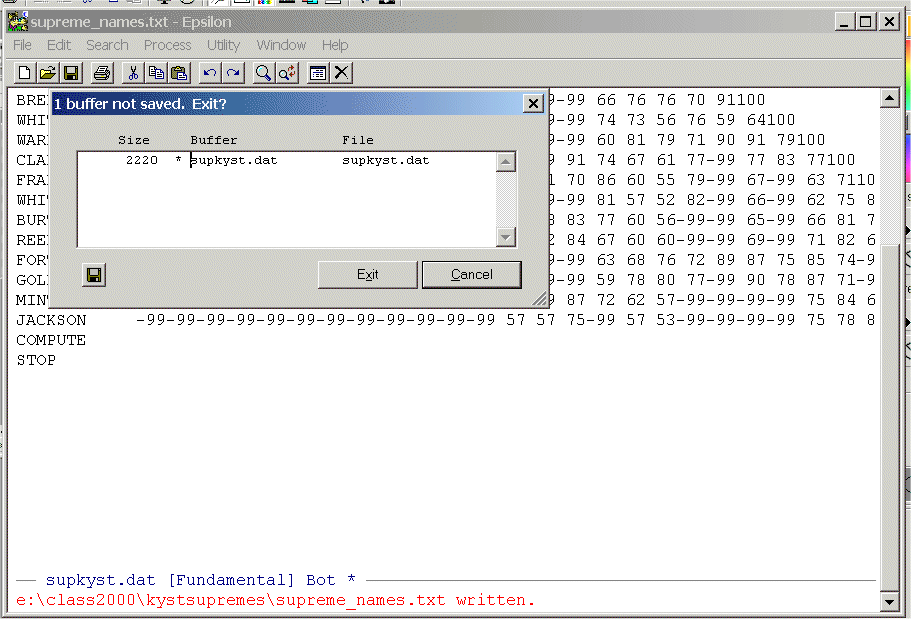Viewport: 911px width, 619px height.
Task: Click the Search magnifier icon
Action: pyautogui.click(x=263, y=72)
